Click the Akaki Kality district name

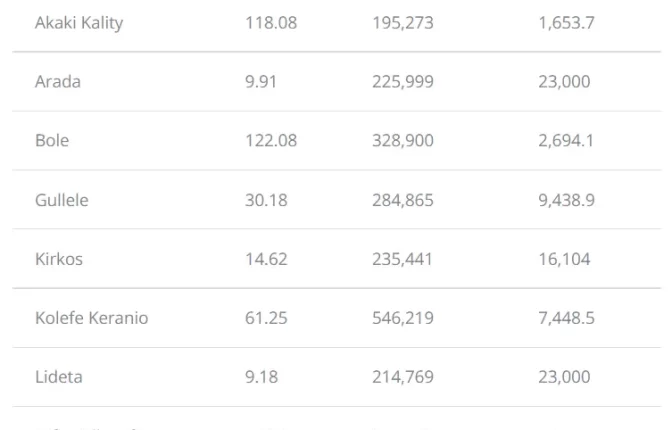[79, 23]
